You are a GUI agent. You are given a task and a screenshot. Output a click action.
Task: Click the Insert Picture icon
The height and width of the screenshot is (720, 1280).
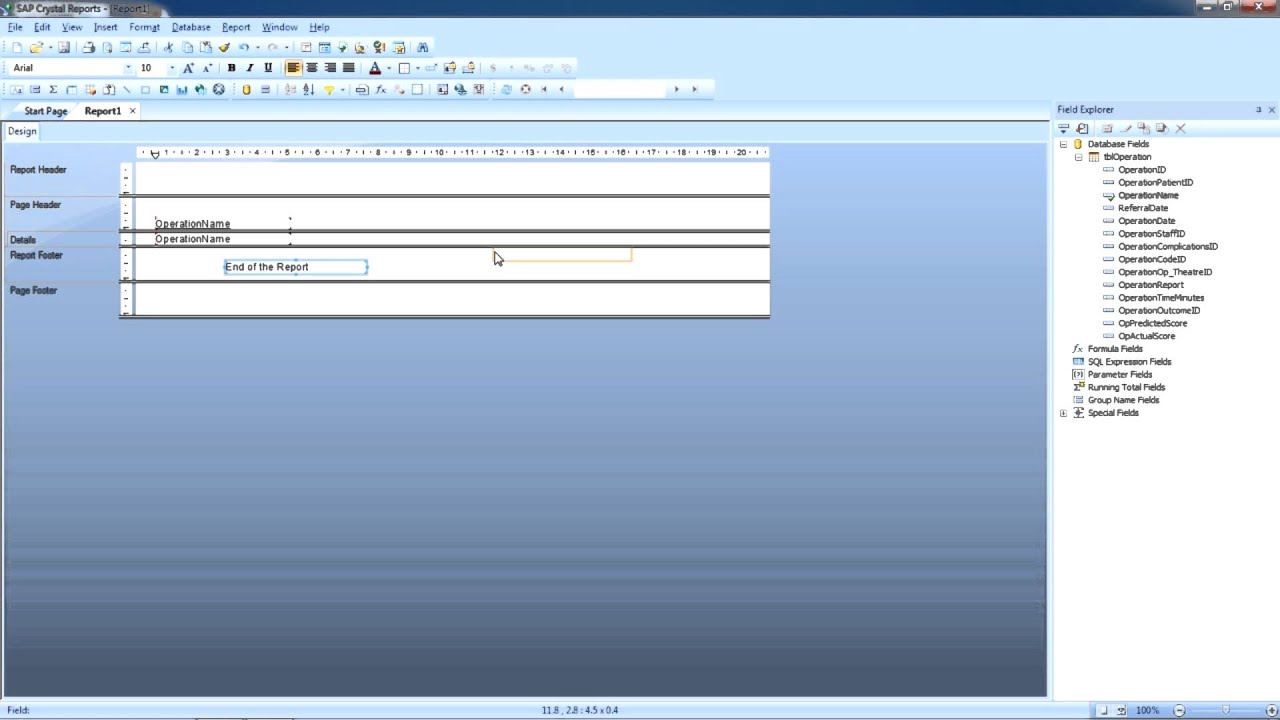[164, 89]
